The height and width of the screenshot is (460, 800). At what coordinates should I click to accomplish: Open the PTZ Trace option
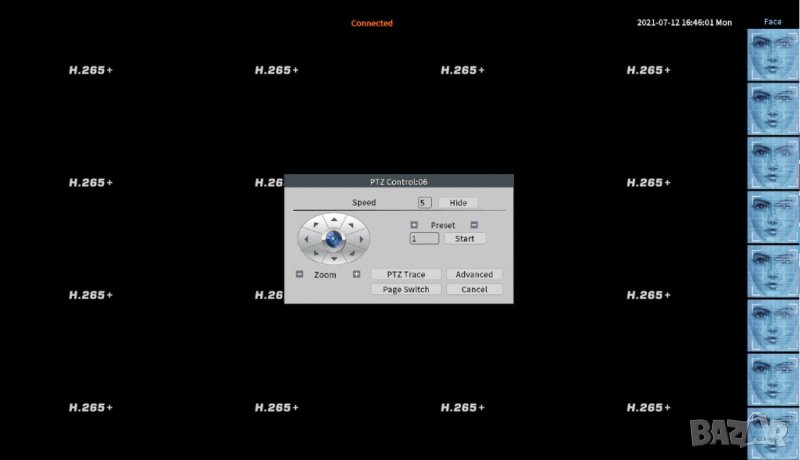[406, 274]
